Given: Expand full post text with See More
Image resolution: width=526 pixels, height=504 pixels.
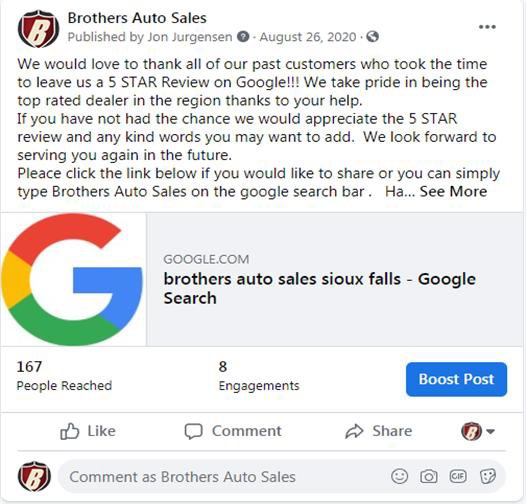Looking at the screenshot, I should coord(453,192).
